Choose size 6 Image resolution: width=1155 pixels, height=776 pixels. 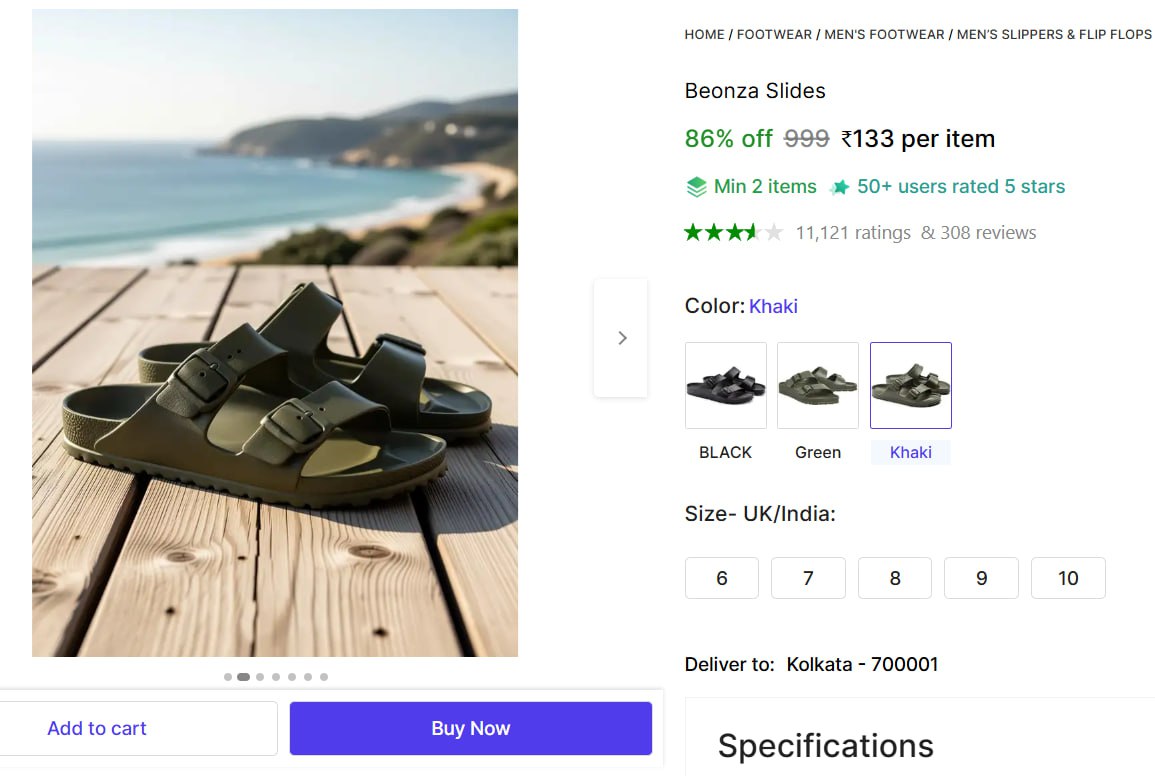coord(722,578)
